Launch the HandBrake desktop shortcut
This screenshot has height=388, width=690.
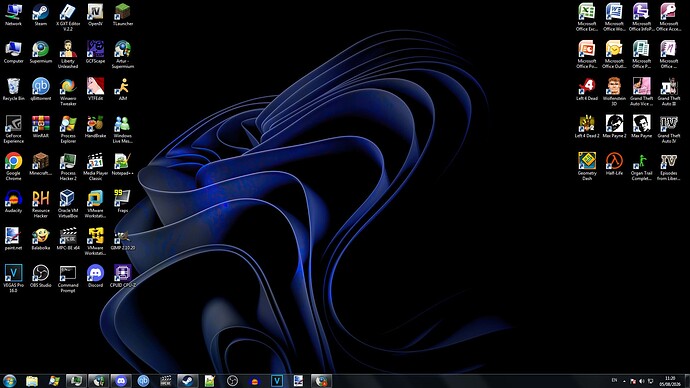(x=95, y=127)
